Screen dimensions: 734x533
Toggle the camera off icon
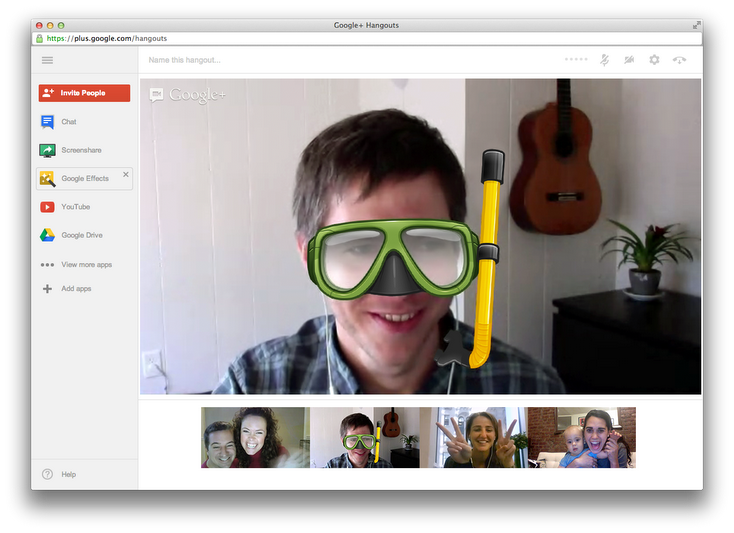629,60
